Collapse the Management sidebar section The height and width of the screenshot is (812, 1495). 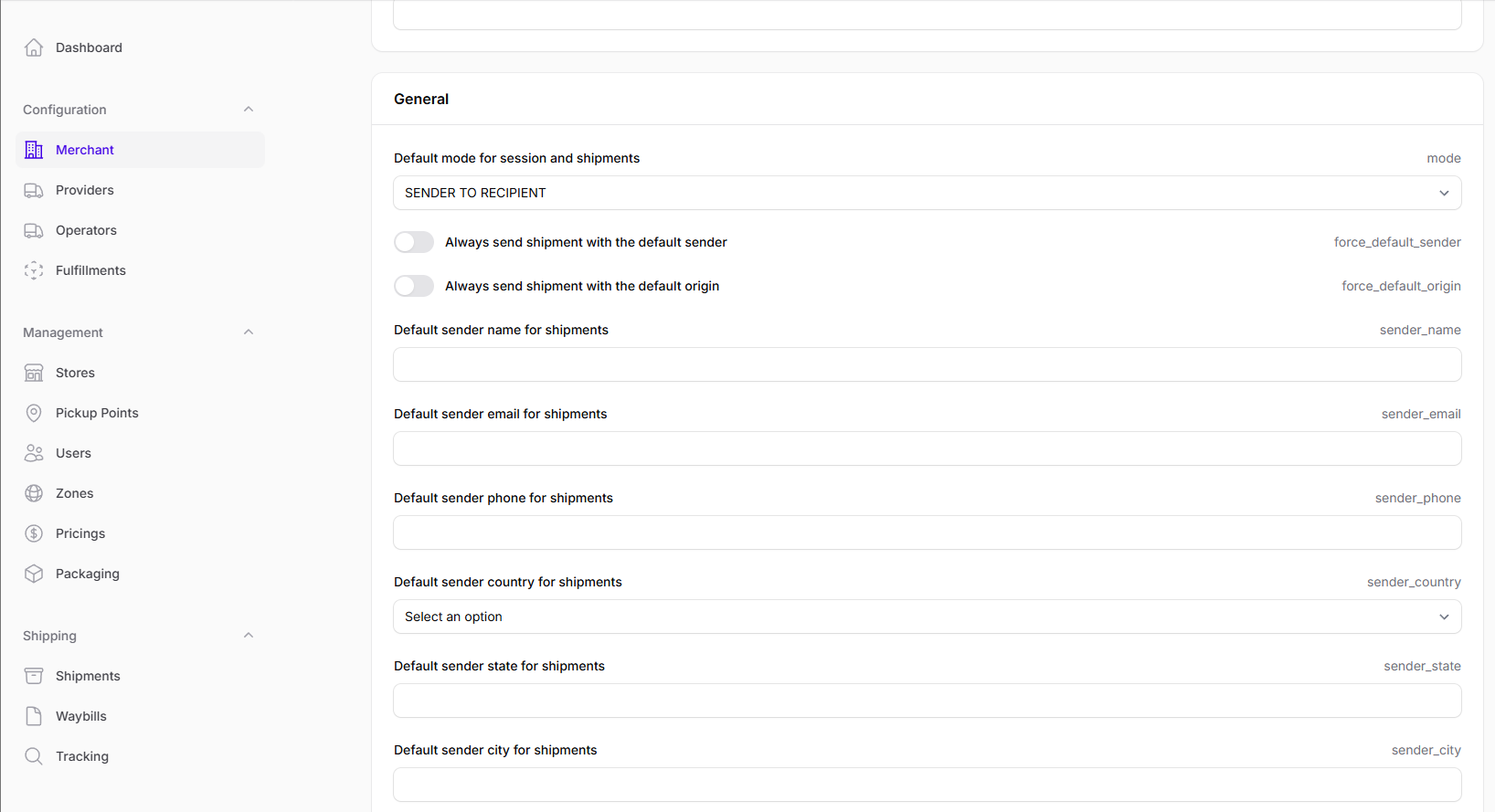pos(249,332)
